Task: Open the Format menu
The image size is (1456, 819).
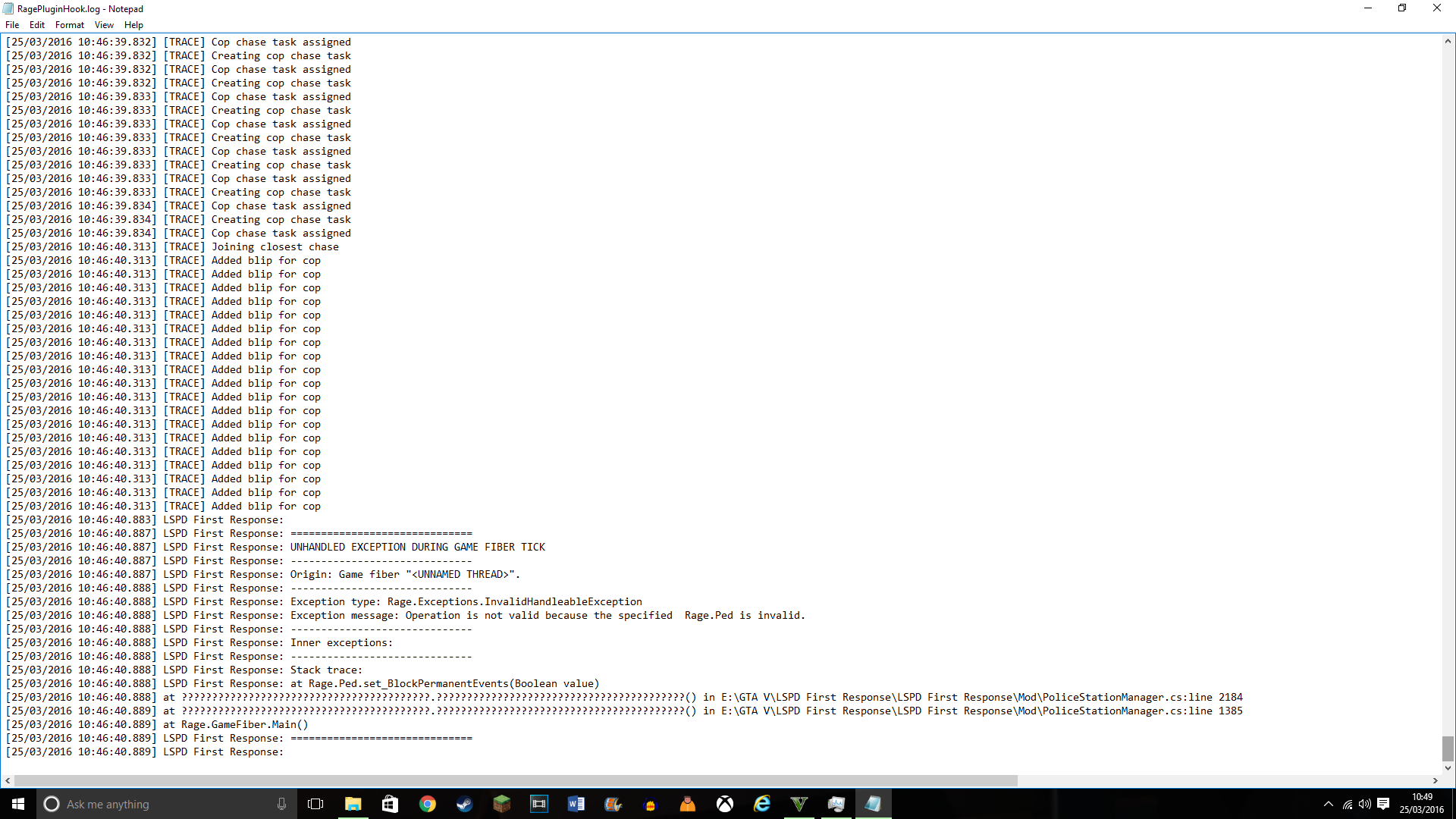Action: click(69, 25)
